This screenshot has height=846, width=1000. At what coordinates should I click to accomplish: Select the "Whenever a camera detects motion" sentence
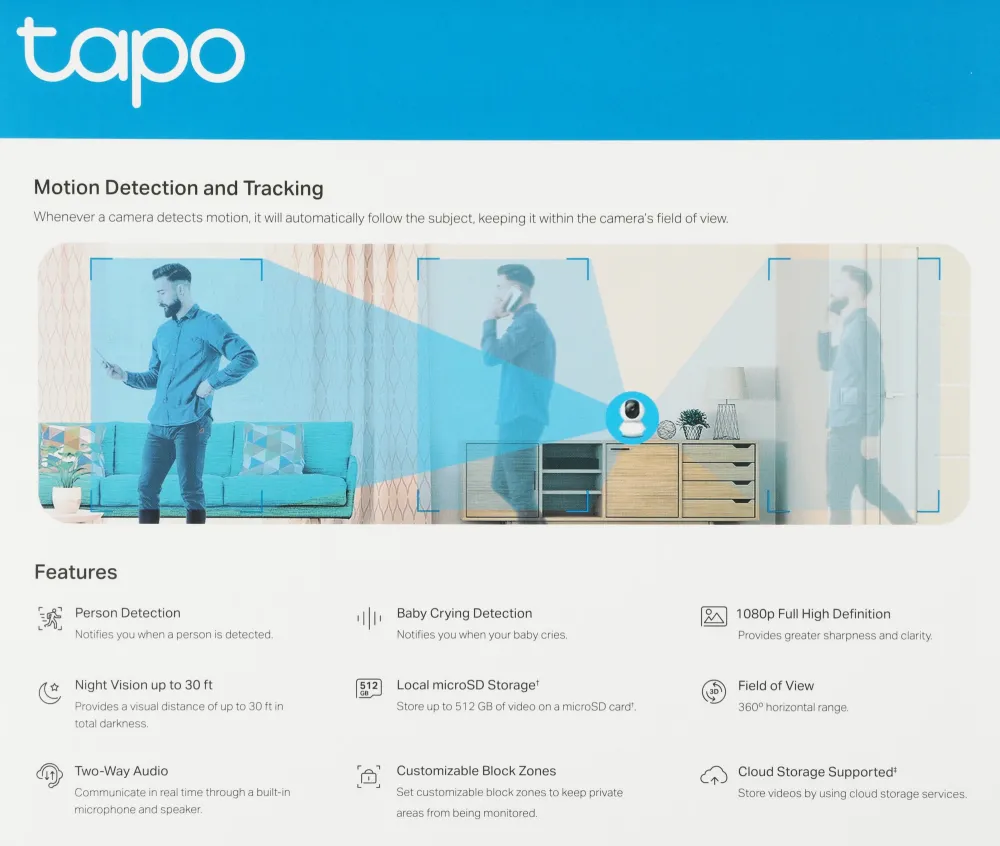pos(381,218)
